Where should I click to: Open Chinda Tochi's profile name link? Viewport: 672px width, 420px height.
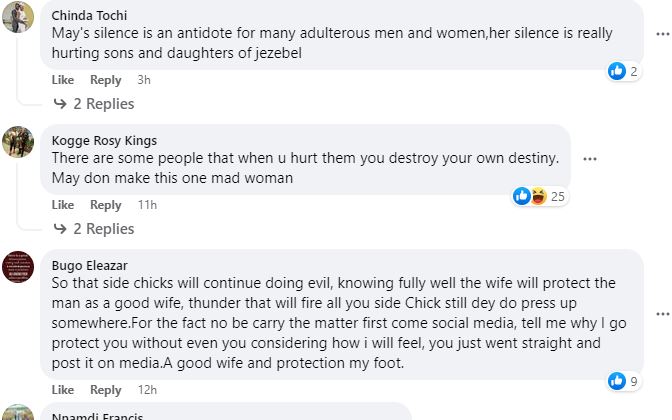(91, 16)
